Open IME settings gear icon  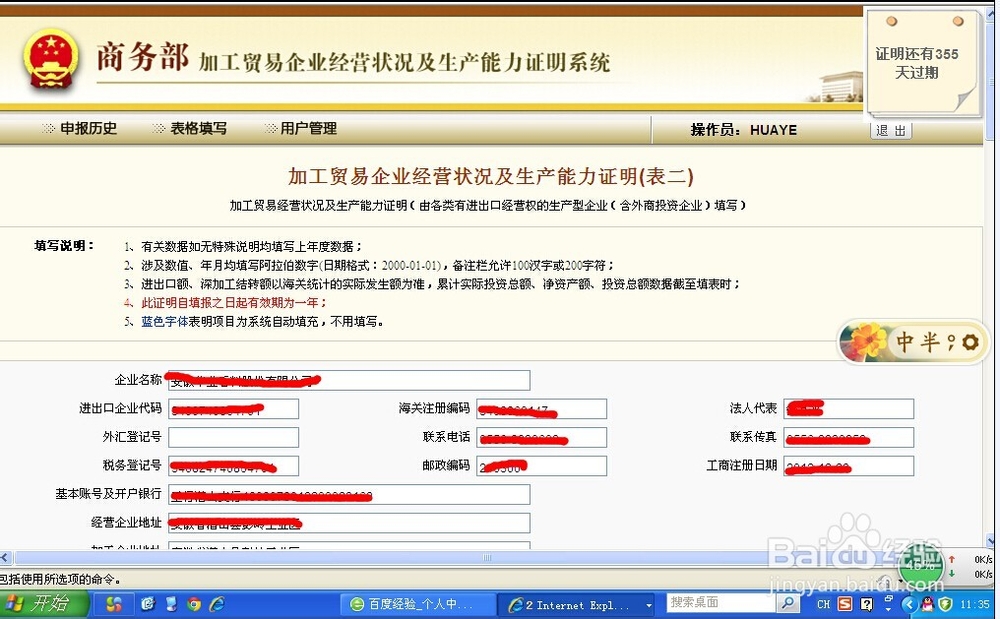pyautogui.click(x=971, y=342)
